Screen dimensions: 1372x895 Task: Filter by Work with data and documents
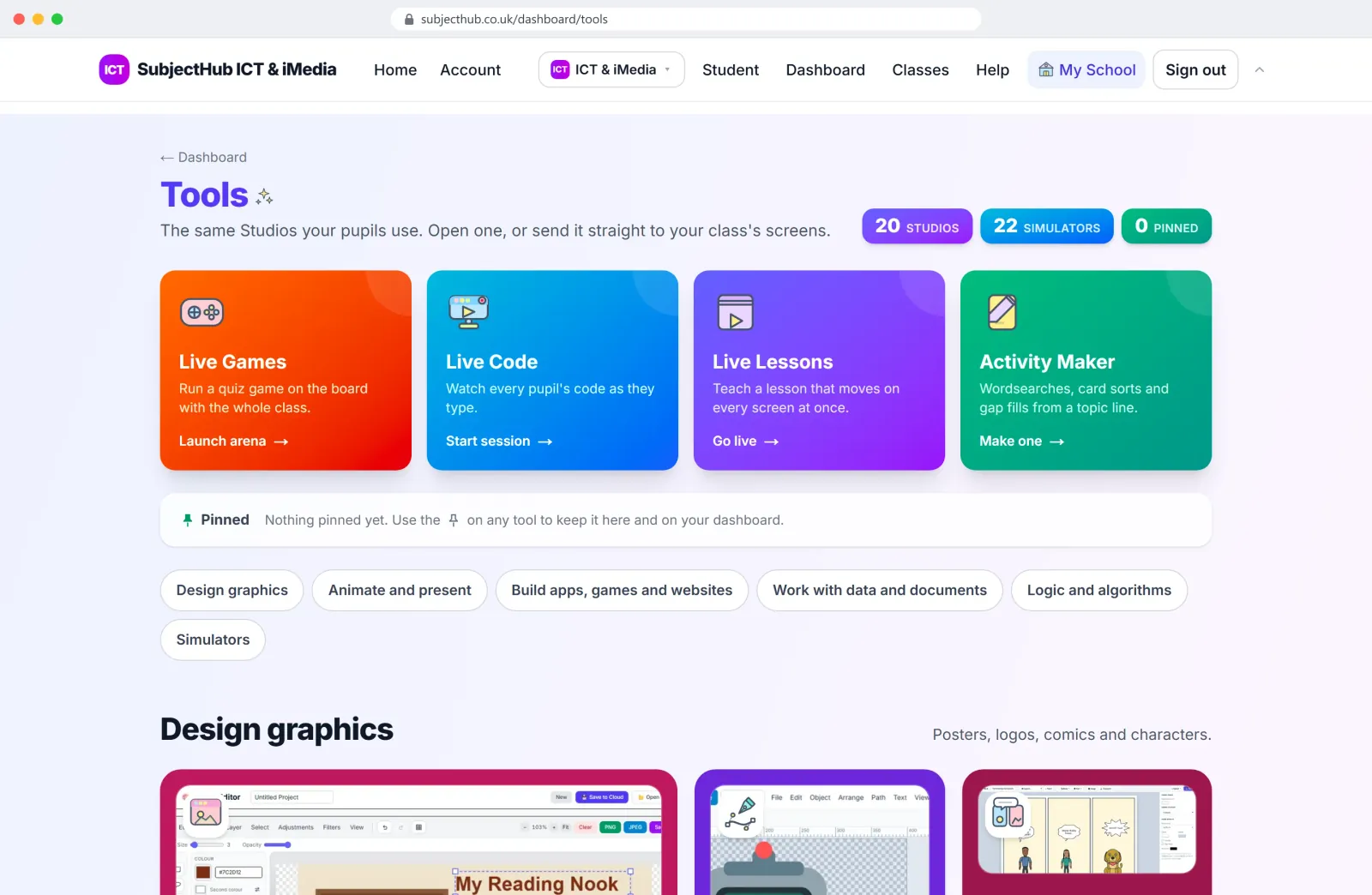880,590
